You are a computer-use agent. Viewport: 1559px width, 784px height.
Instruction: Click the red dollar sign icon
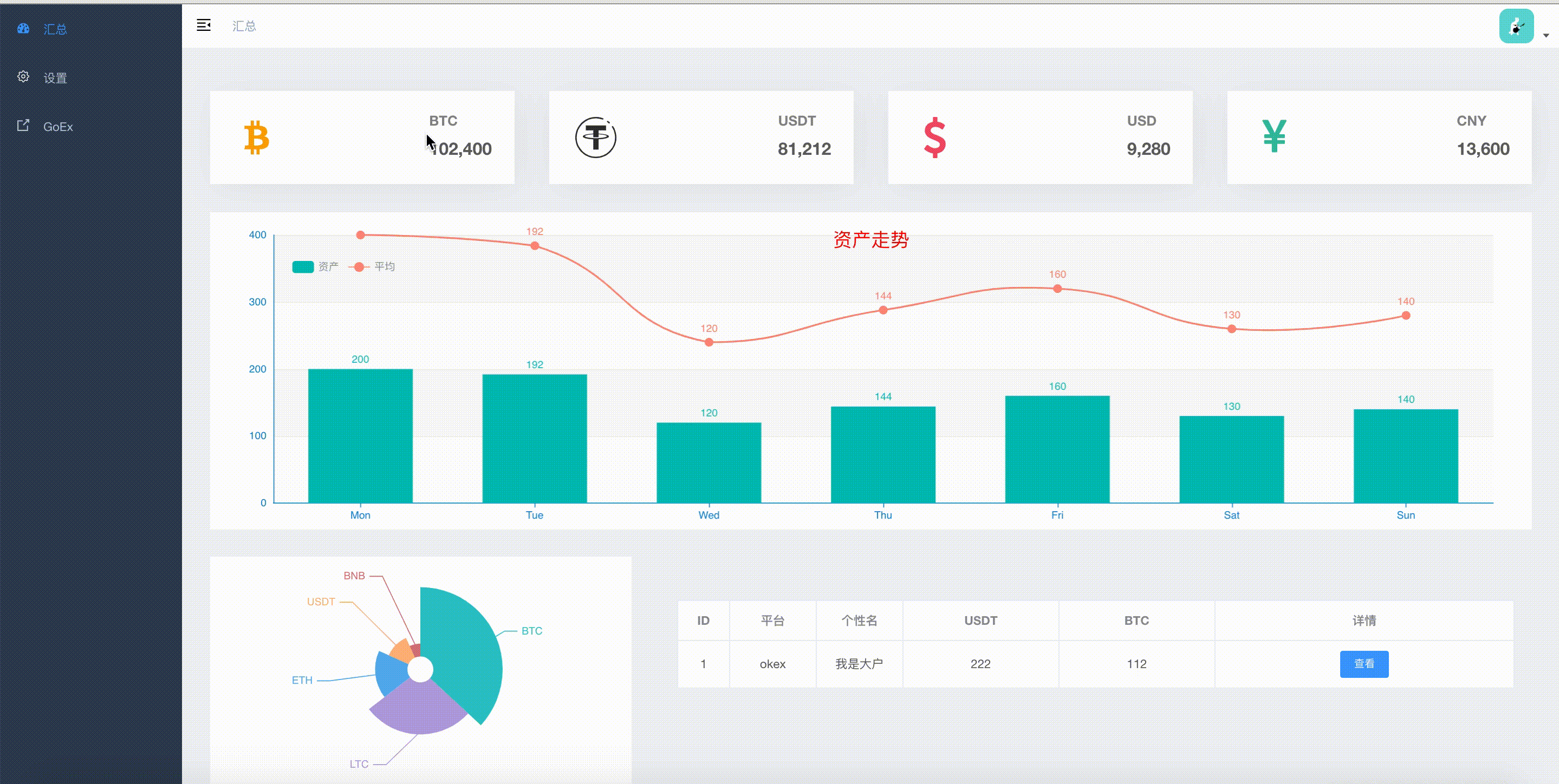(934, 138)
